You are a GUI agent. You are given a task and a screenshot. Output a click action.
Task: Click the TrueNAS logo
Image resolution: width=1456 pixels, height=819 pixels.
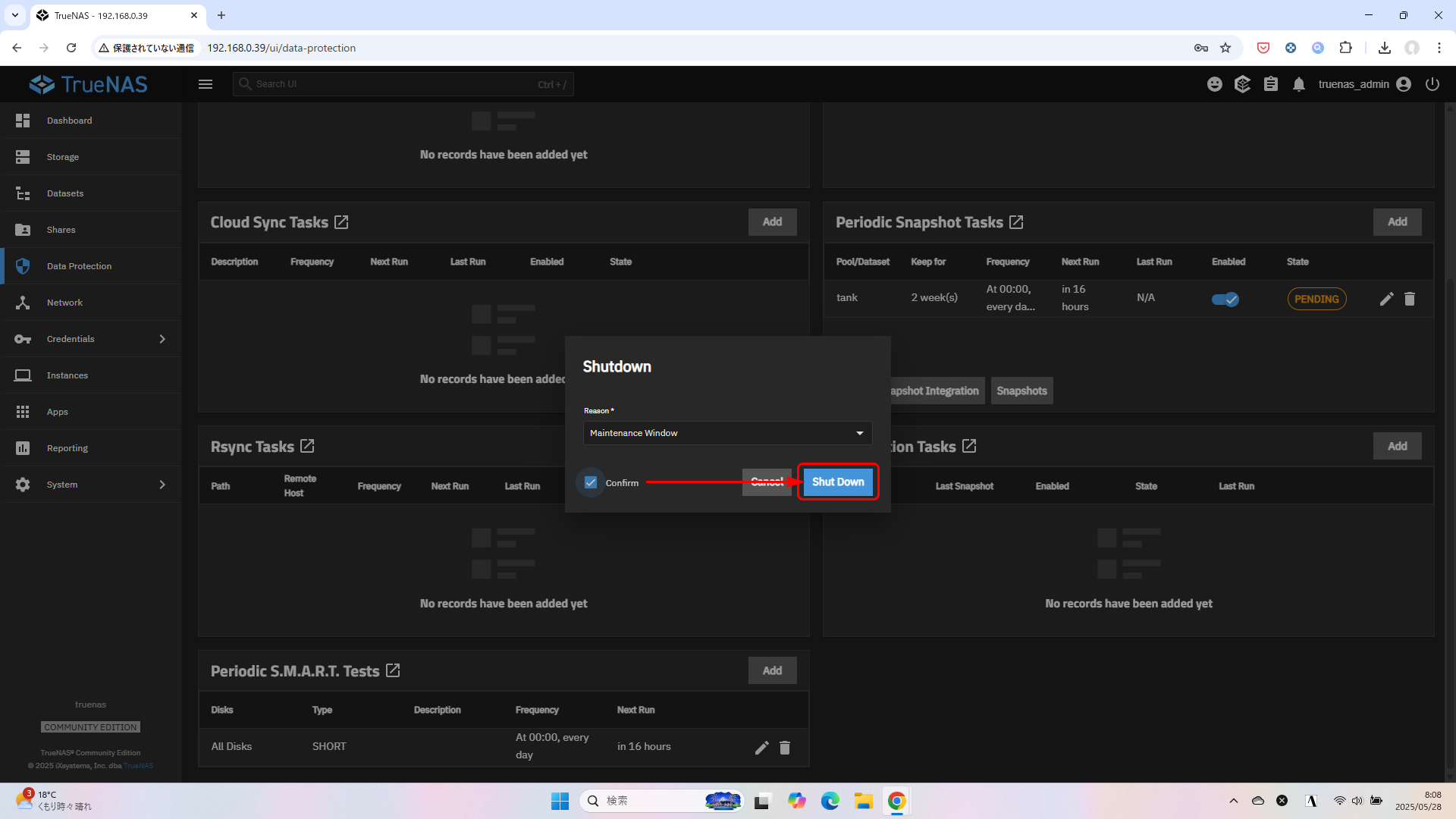tap(89, 84)
